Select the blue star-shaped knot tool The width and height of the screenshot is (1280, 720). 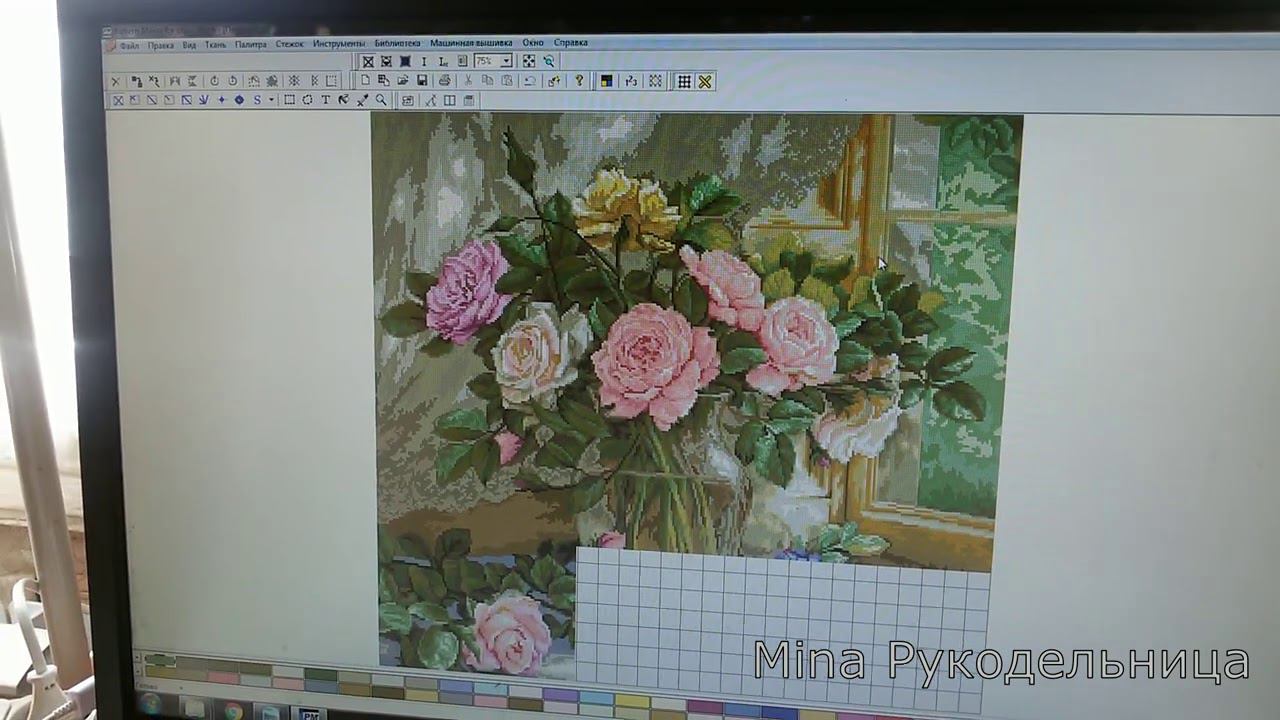pyautogui.click(x=221, y=100)
